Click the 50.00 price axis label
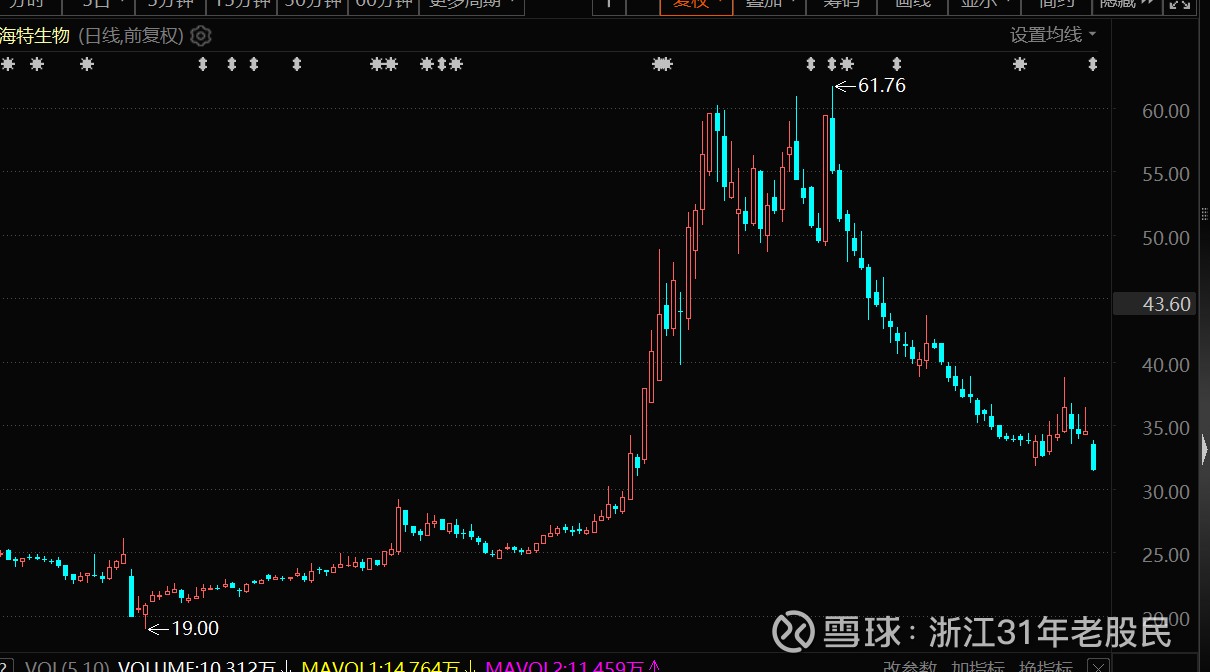This screenshot has height=672, width=1210. [x=1166, y=237]
